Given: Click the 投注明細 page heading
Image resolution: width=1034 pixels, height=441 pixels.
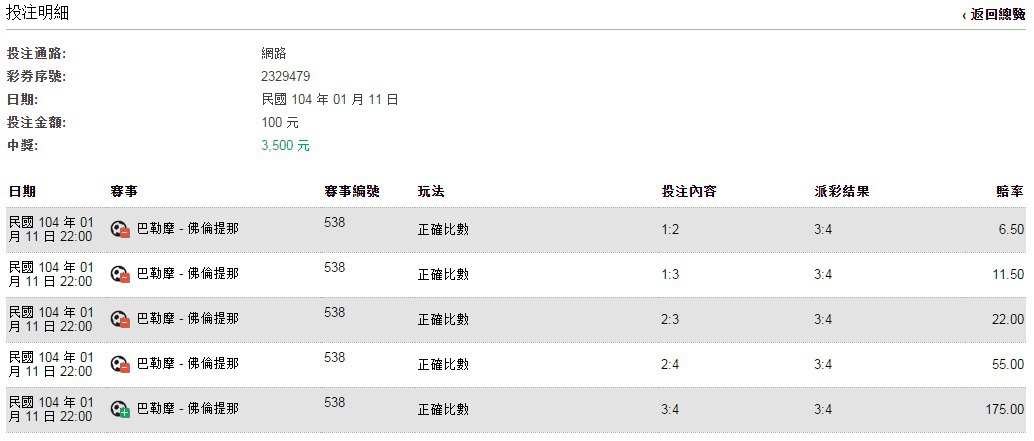Looking at the screenshot, I should click(38, 13).
